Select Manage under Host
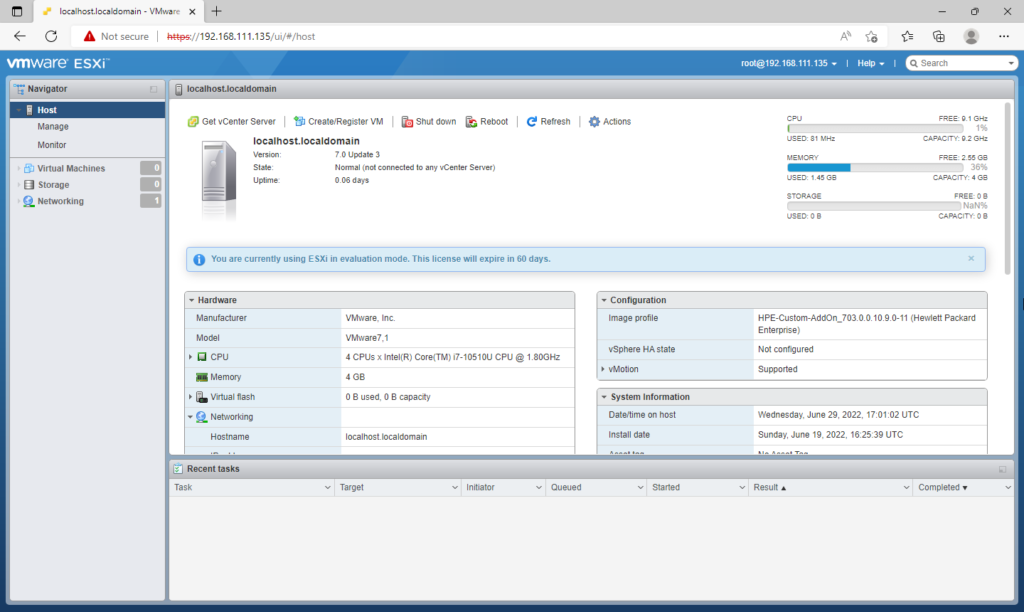Screen dimensions: 1024x612 point(53,127)
